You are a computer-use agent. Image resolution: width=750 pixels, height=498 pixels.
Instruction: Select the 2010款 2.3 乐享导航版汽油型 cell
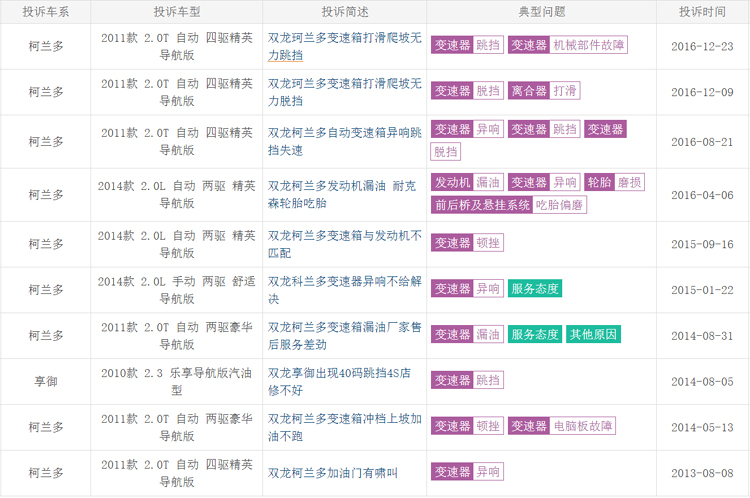point(176,382)
